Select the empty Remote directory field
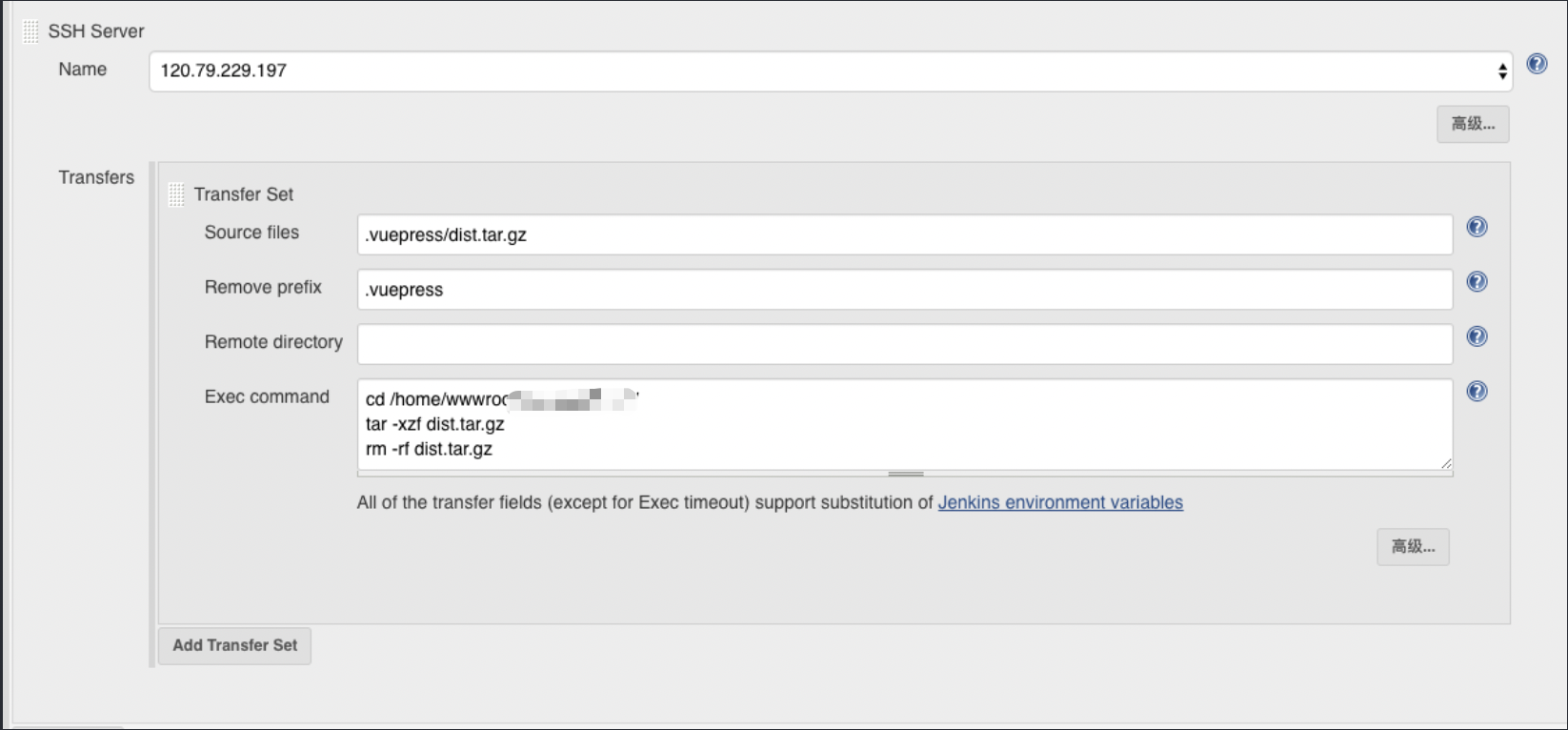Screen dimensions: 1568x730 click(x=904, y=344)
